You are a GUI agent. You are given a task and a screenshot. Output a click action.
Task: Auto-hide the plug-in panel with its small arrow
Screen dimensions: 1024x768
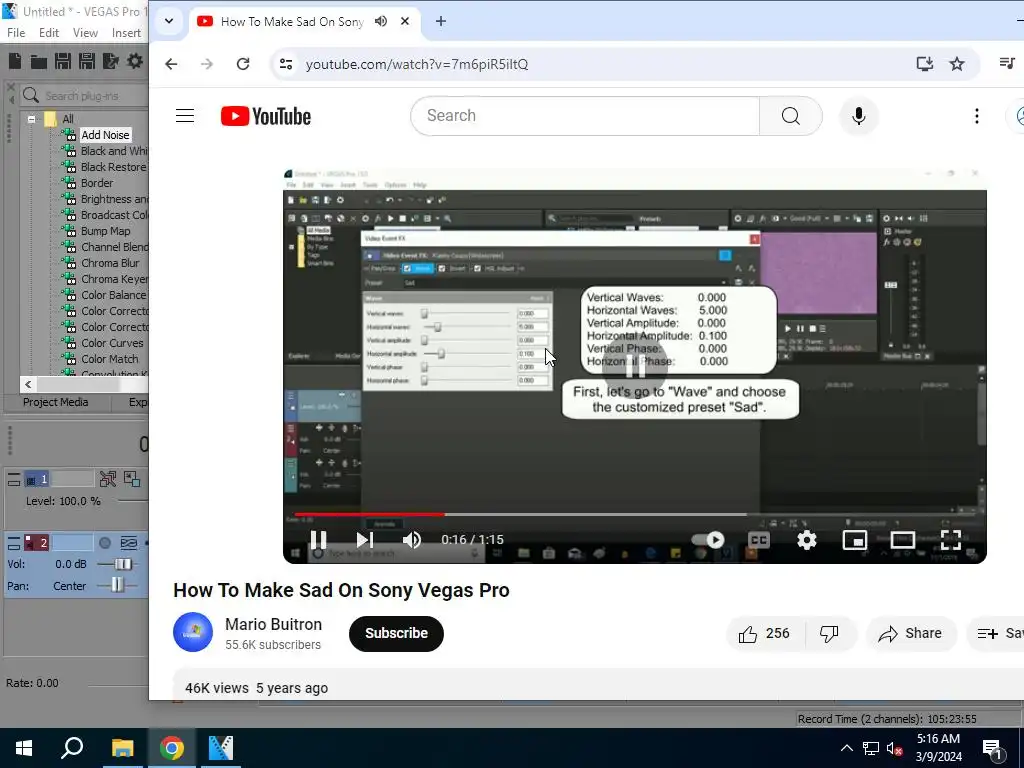pos(11,100)
